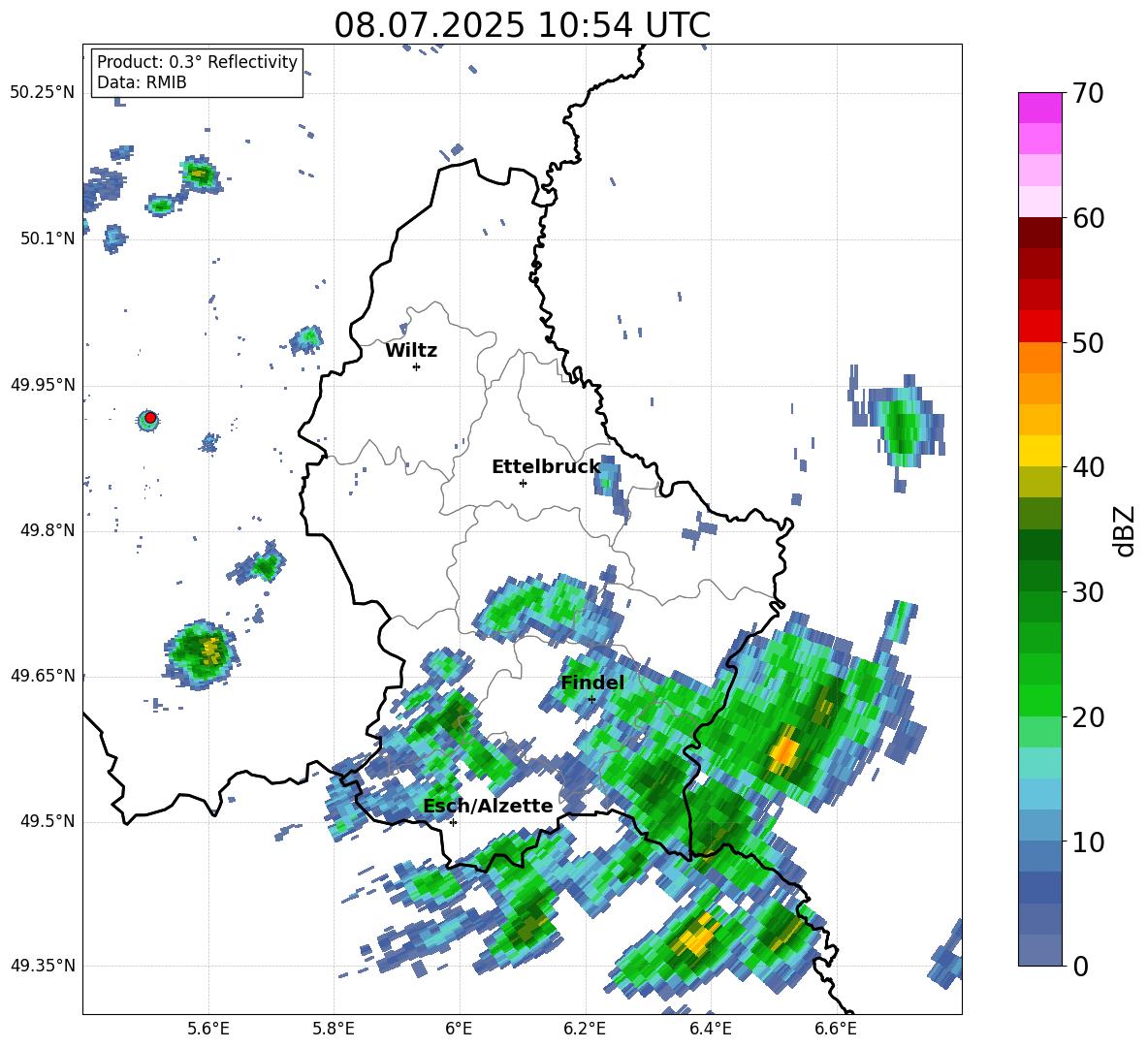The width and height of the screenshot is (1148, 1048).
Task: Click the 49.8°N latitude label
Action: point(47,530)
